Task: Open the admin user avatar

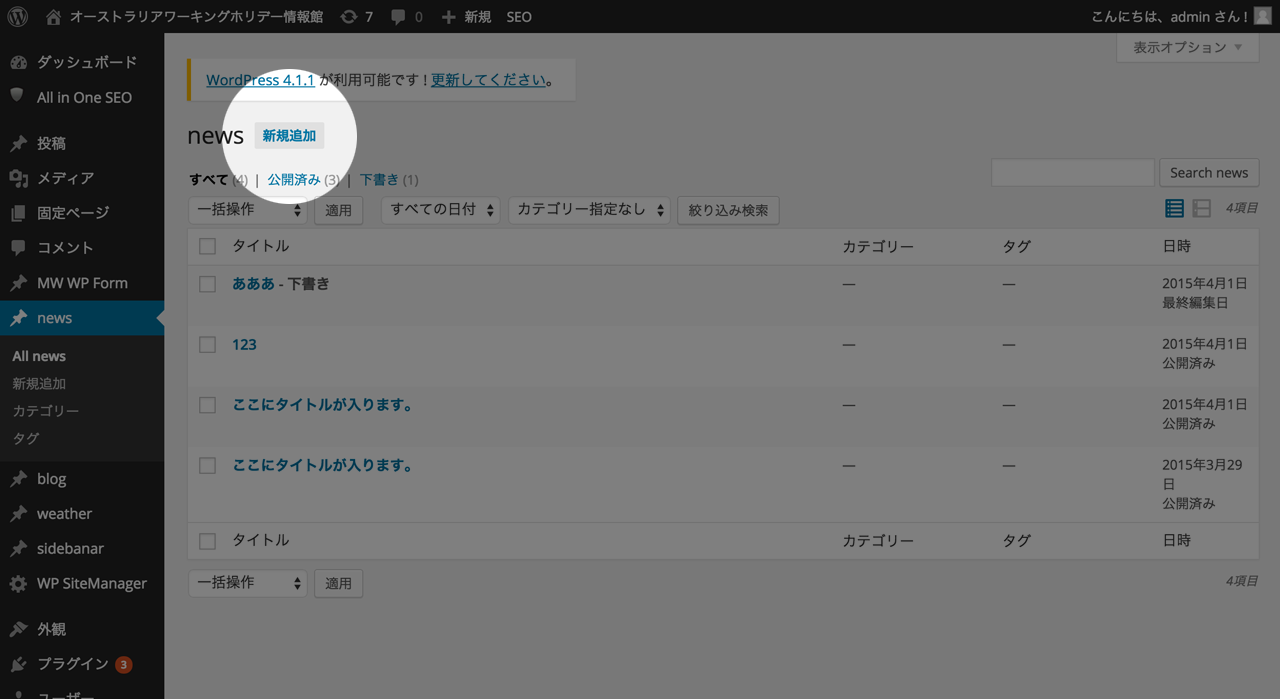Action: tap(1263, 16)
